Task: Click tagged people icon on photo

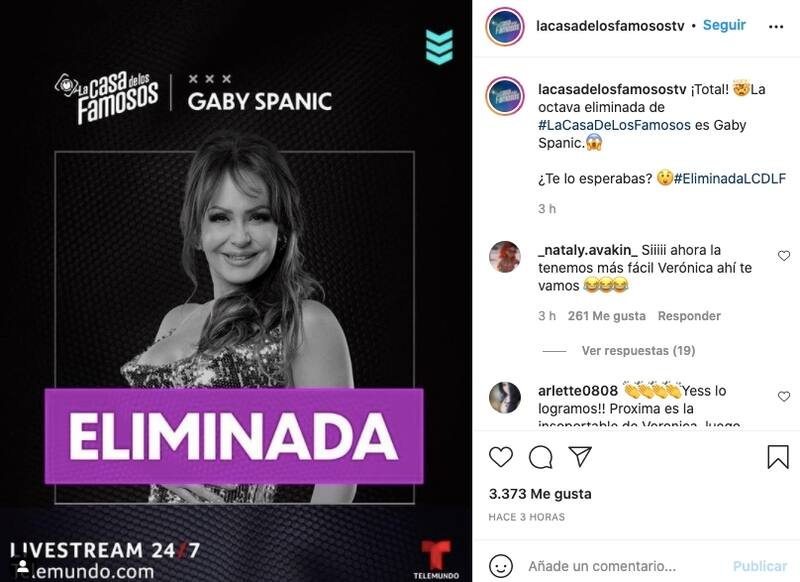Action: [x=22, y=566]
